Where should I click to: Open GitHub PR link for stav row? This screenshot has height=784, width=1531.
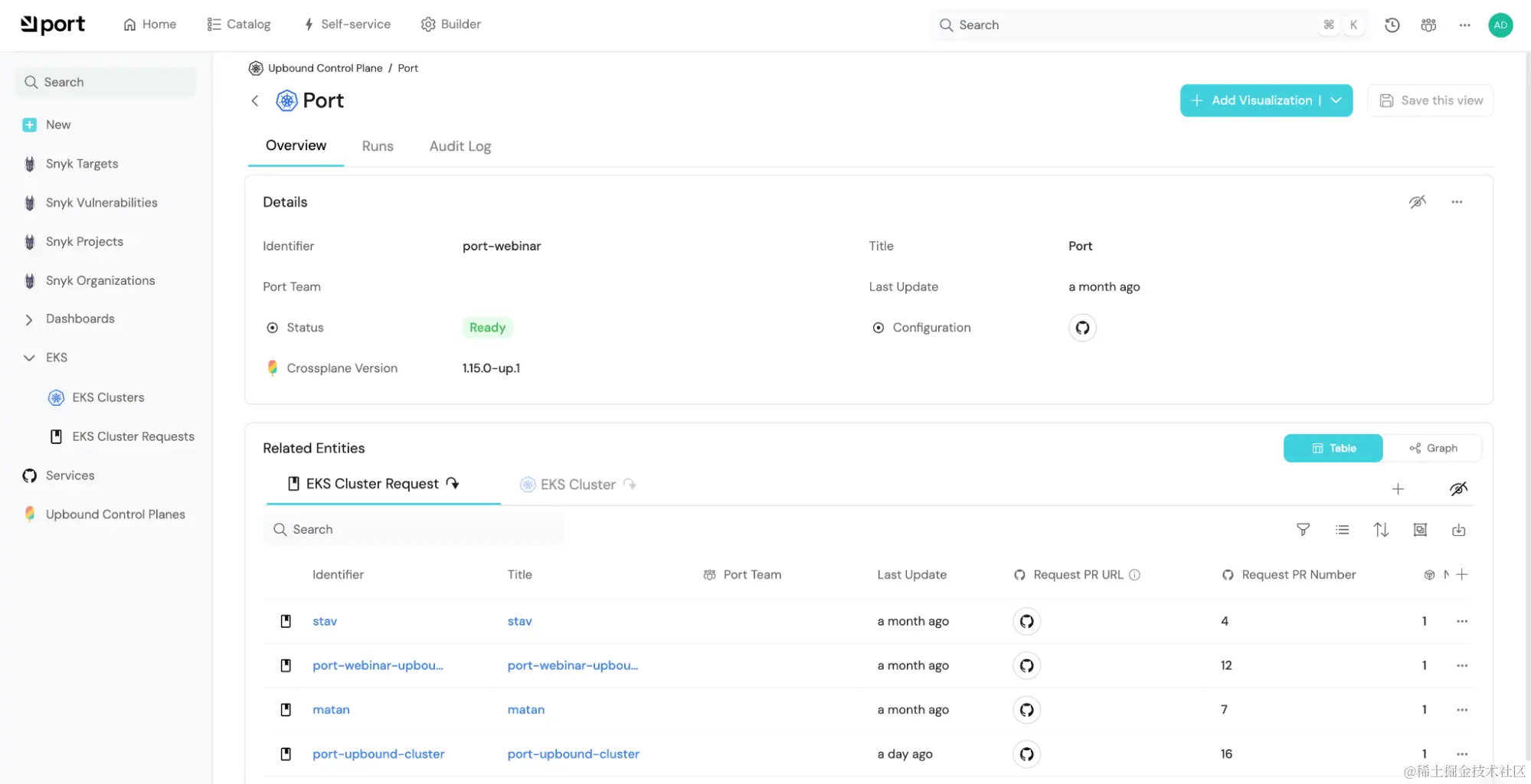[x=1026, y=621]
